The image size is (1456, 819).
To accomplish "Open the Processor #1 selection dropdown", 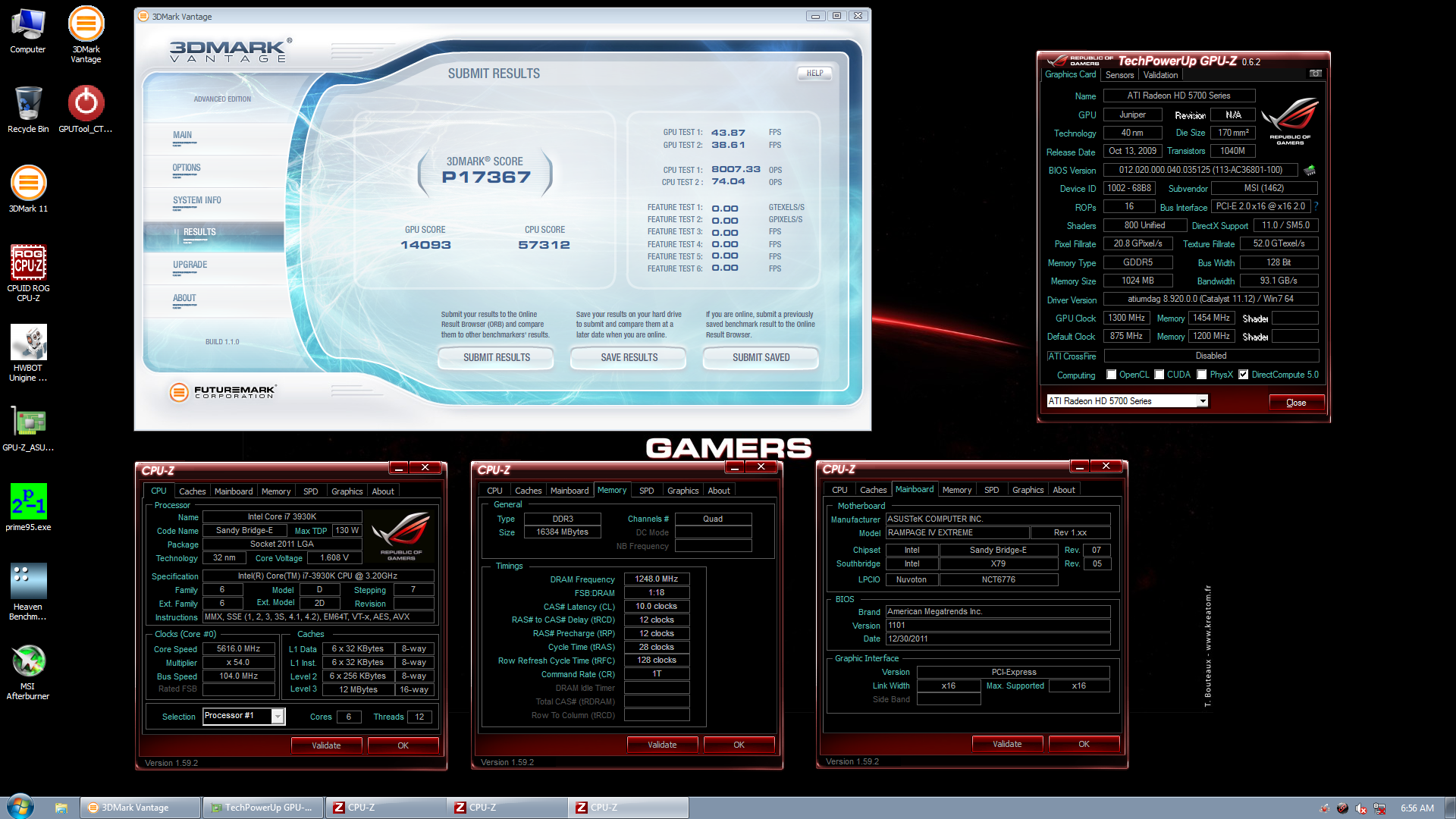I will [x=278, y=717].
